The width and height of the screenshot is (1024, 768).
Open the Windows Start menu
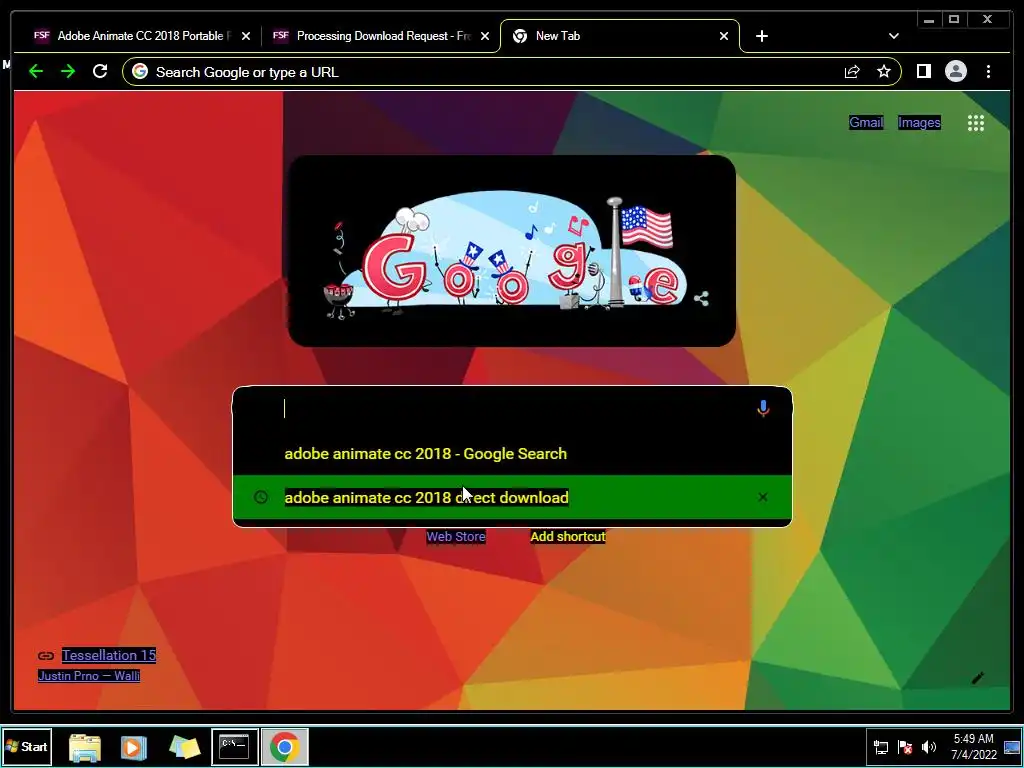(27, 746)
